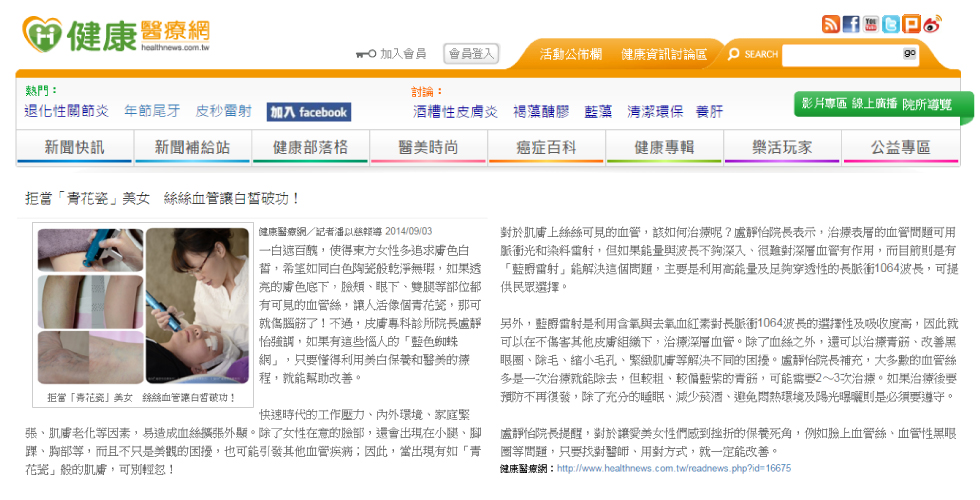Open the Sina Weibo icon

(x=932, y=24)
